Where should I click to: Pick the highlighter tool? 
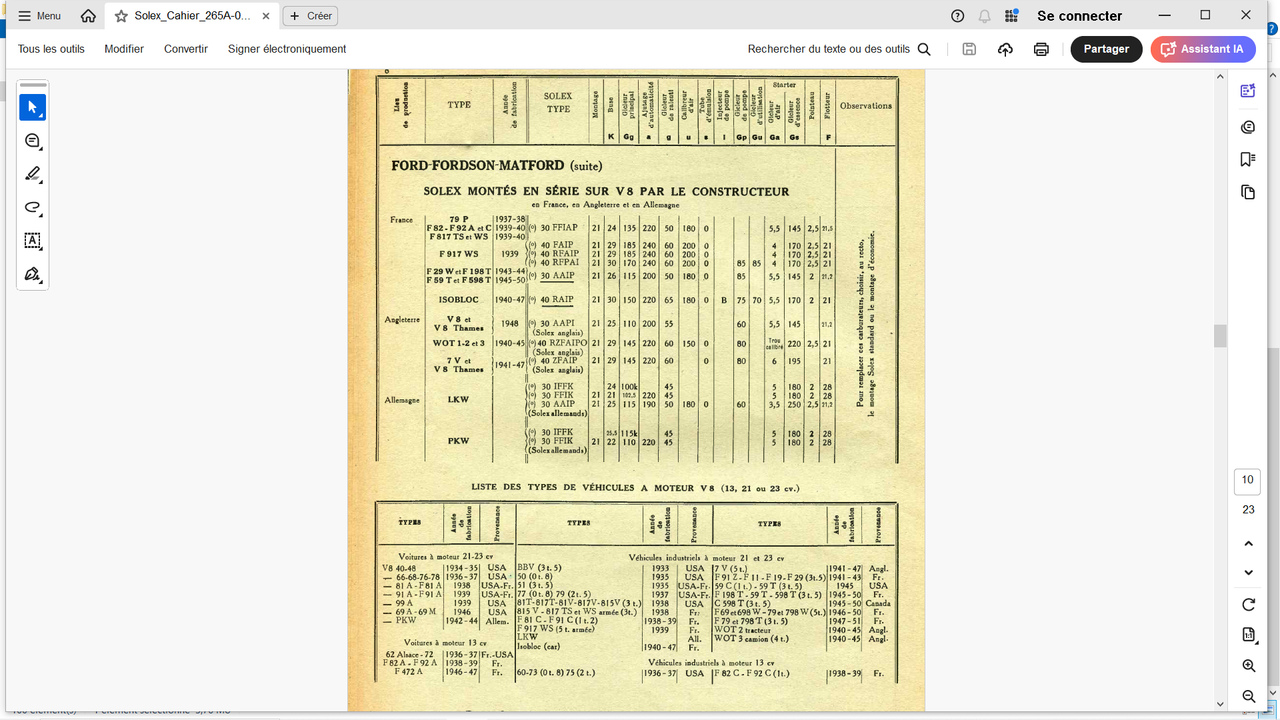coord(33,174)
